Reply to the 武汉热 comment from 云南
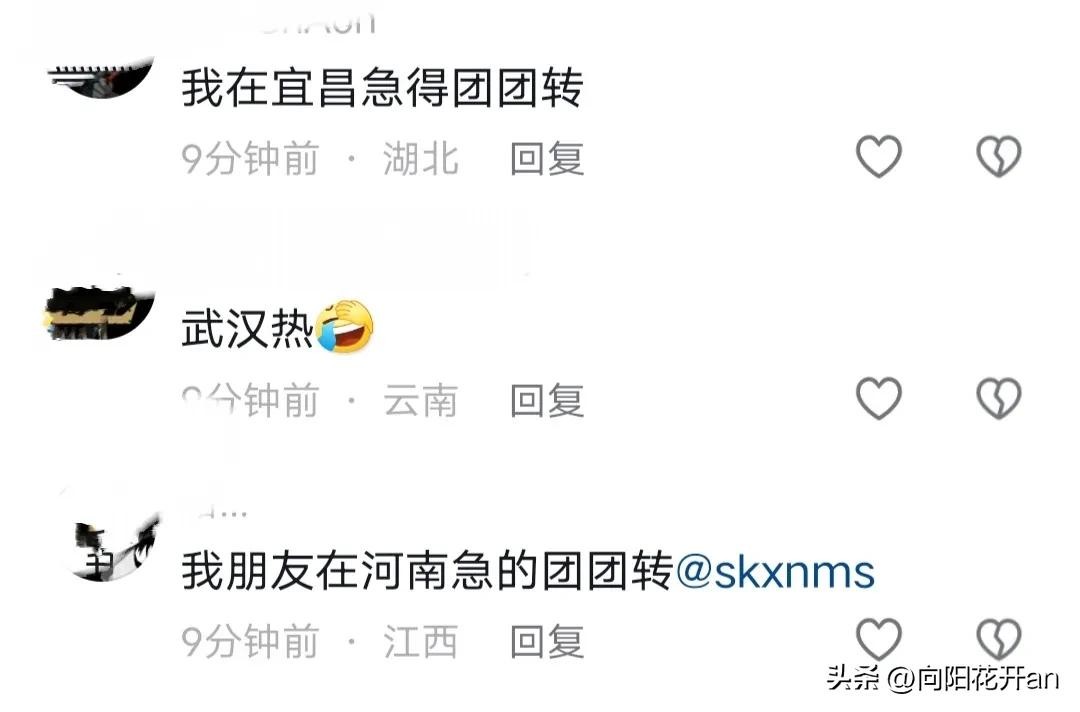This screenshot has width=1080, height=712. (x=547, y=400)
